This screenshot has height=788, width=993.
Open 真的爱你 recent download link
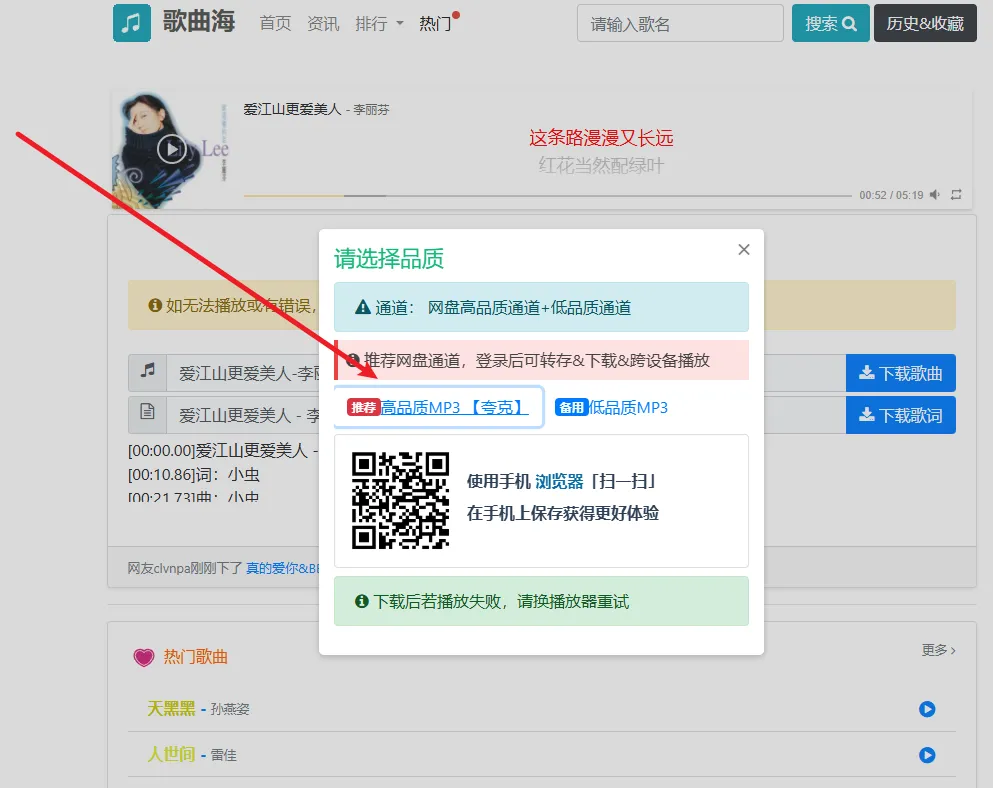[282, 568]
